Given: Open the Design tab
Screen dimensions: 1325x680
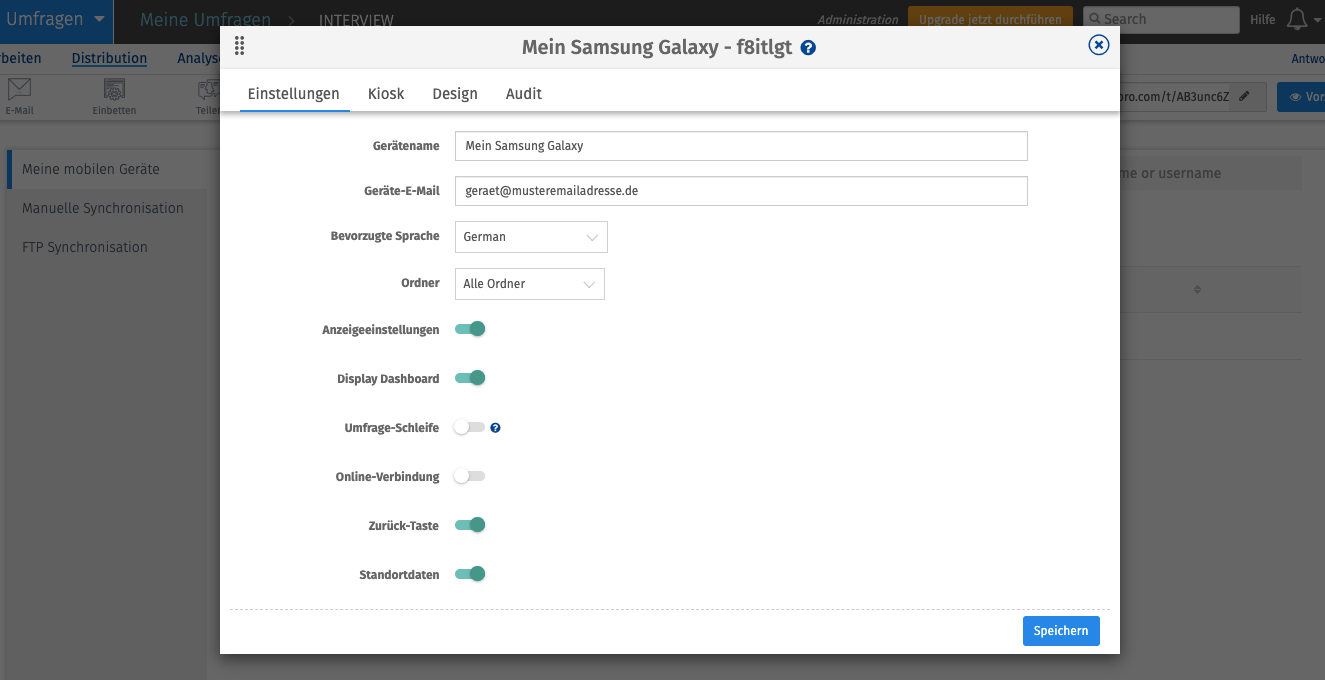Looking at the screenshot, I should 455,94.
